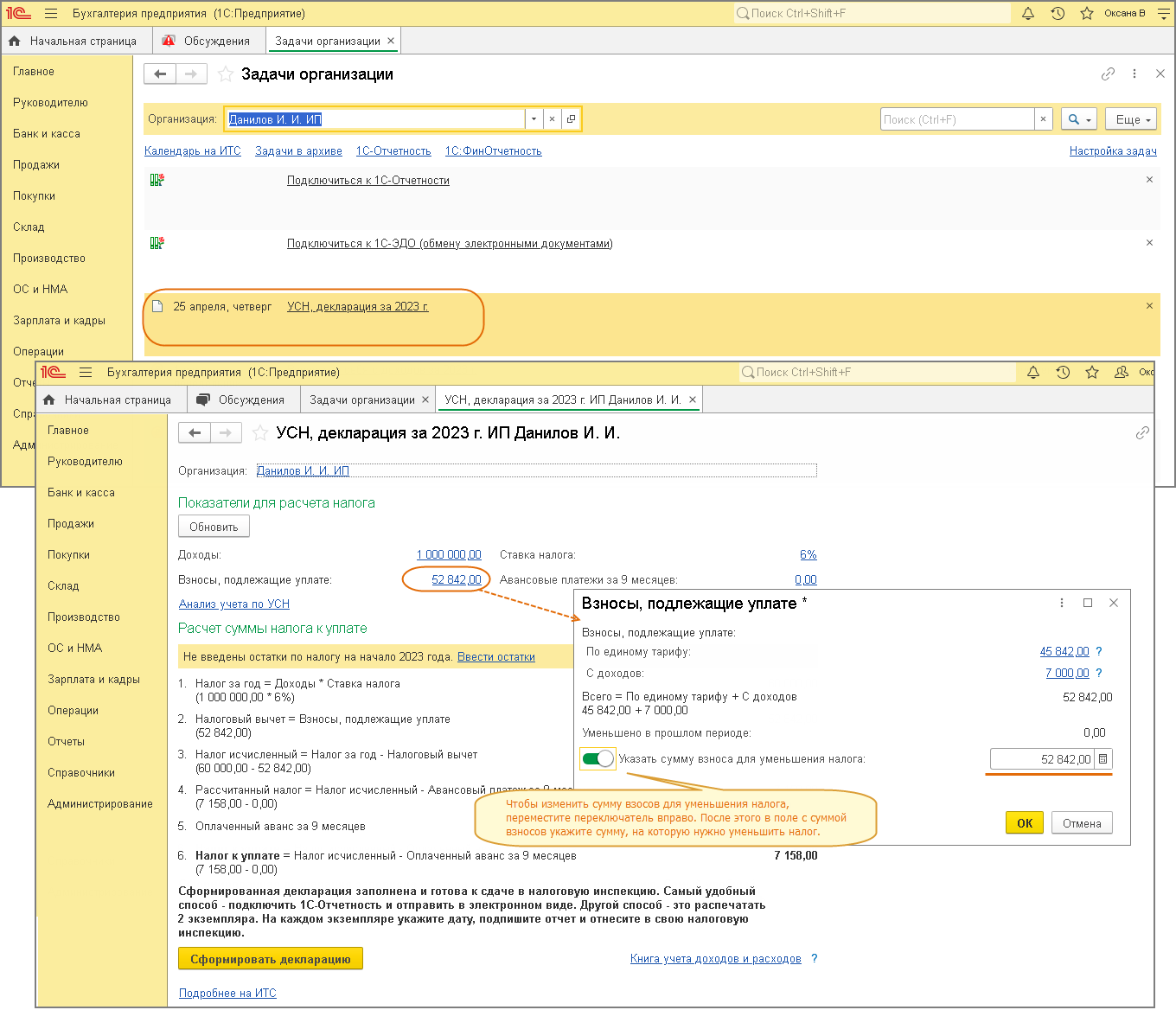This screenshot has width=1176, height=1010.
Task: Open Календарь на ИТС link
Action: [193, 151]
